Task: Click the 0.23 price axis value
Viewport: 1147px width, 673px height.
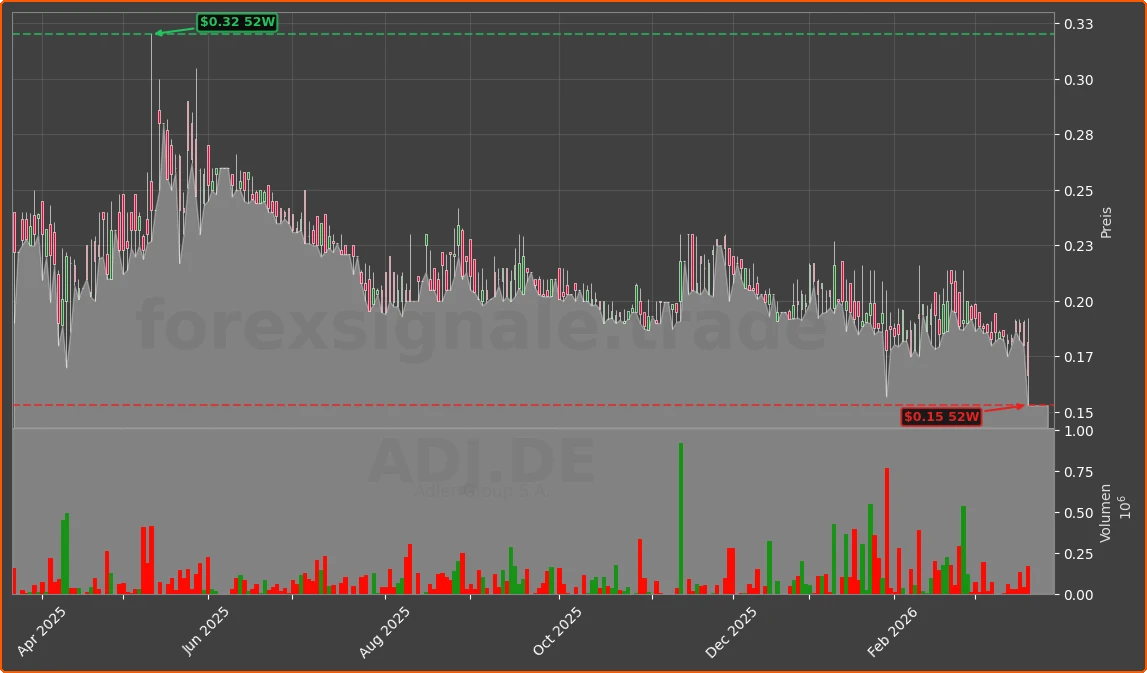Action: click(1079, 247)
